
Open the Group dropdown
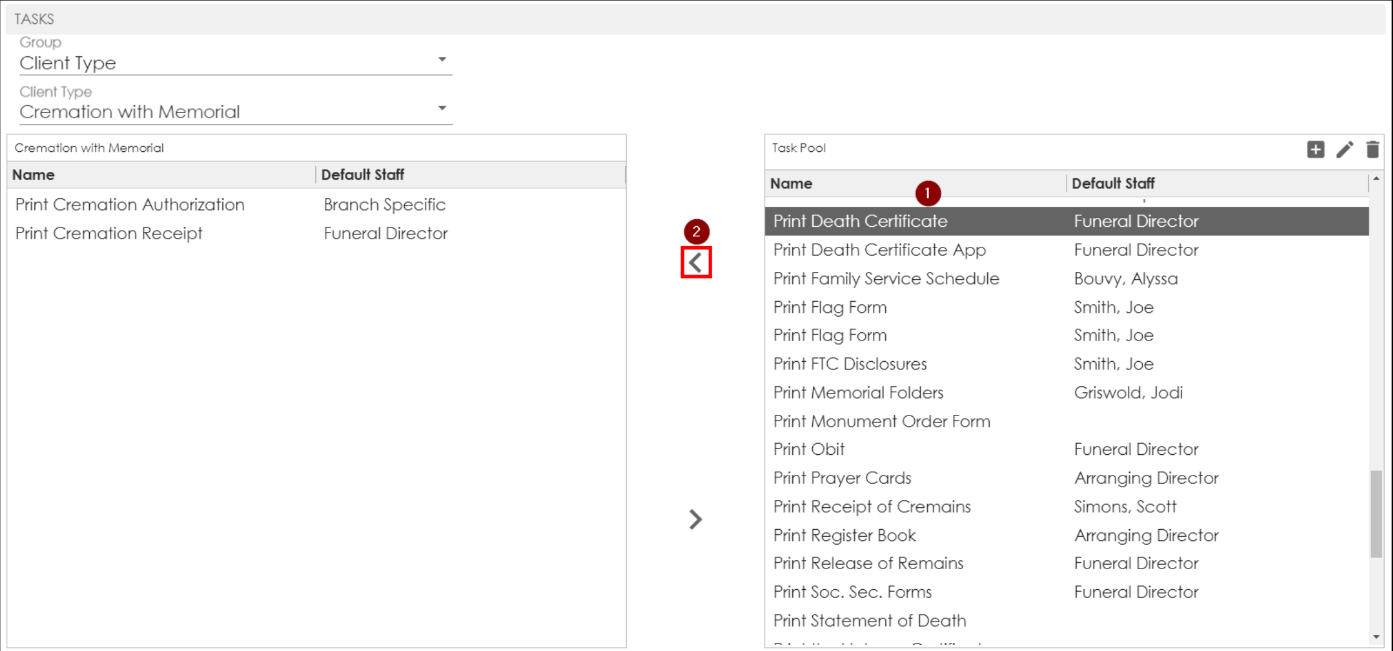(236, 62)
